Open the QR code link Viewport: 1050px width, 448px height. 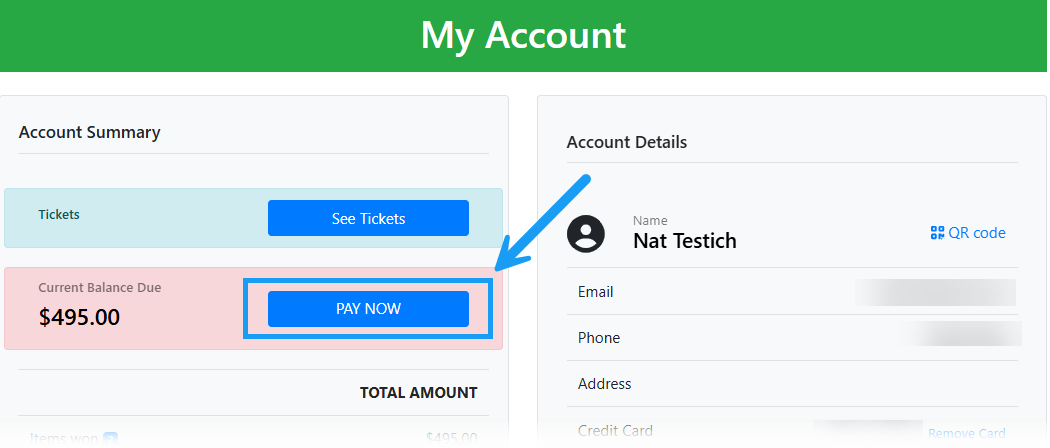[x=968, y=233]
